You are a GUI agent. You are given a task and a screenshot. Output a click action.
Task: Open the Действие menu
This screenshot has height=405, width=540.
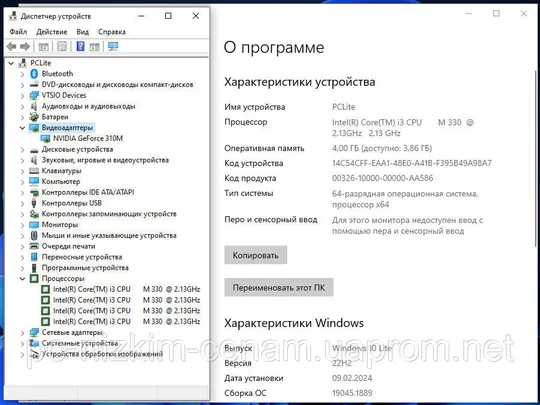click(52, 32)
